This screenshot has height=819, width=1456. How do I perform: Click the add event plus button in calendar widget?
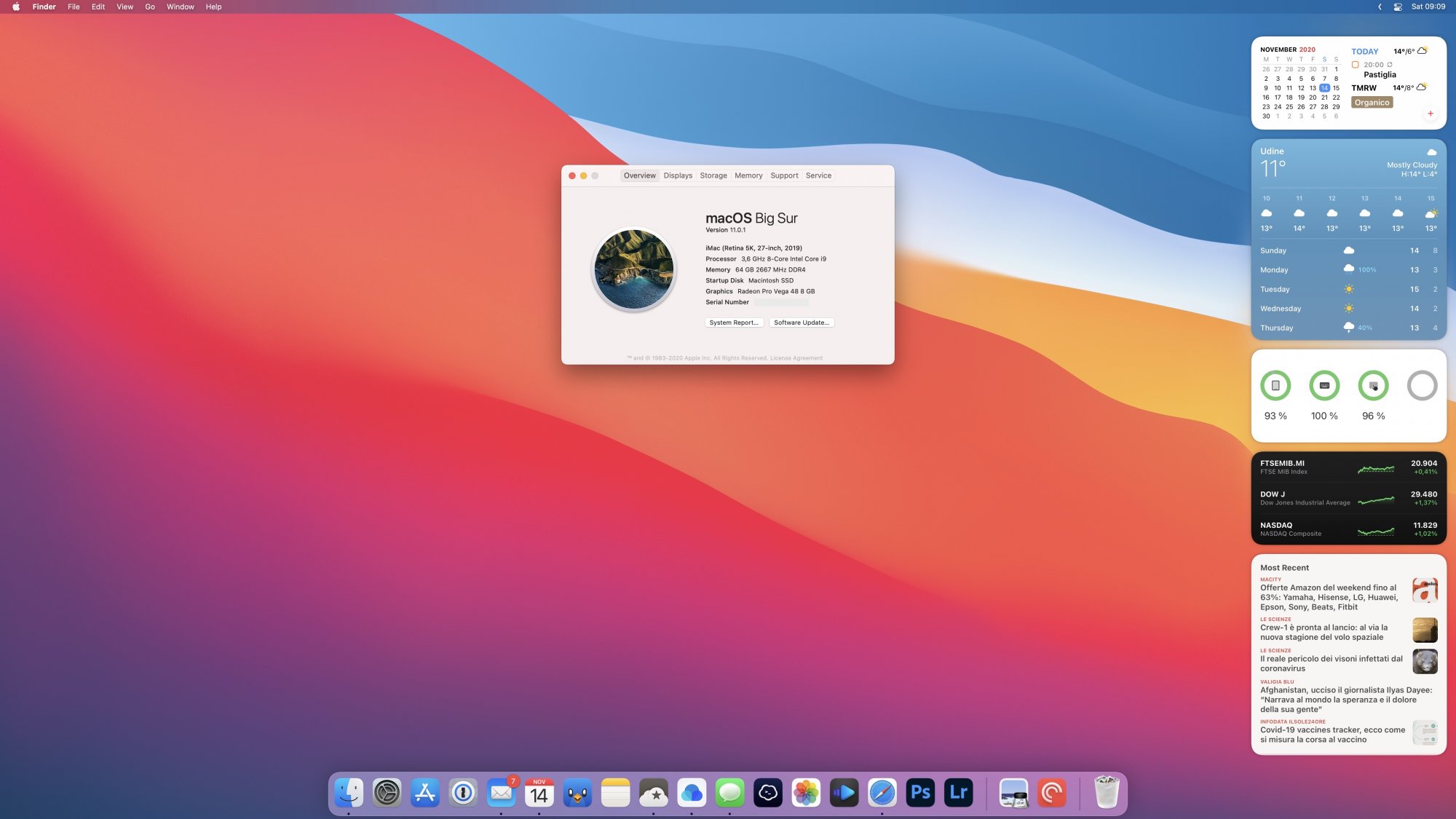tap(1431, 114)
